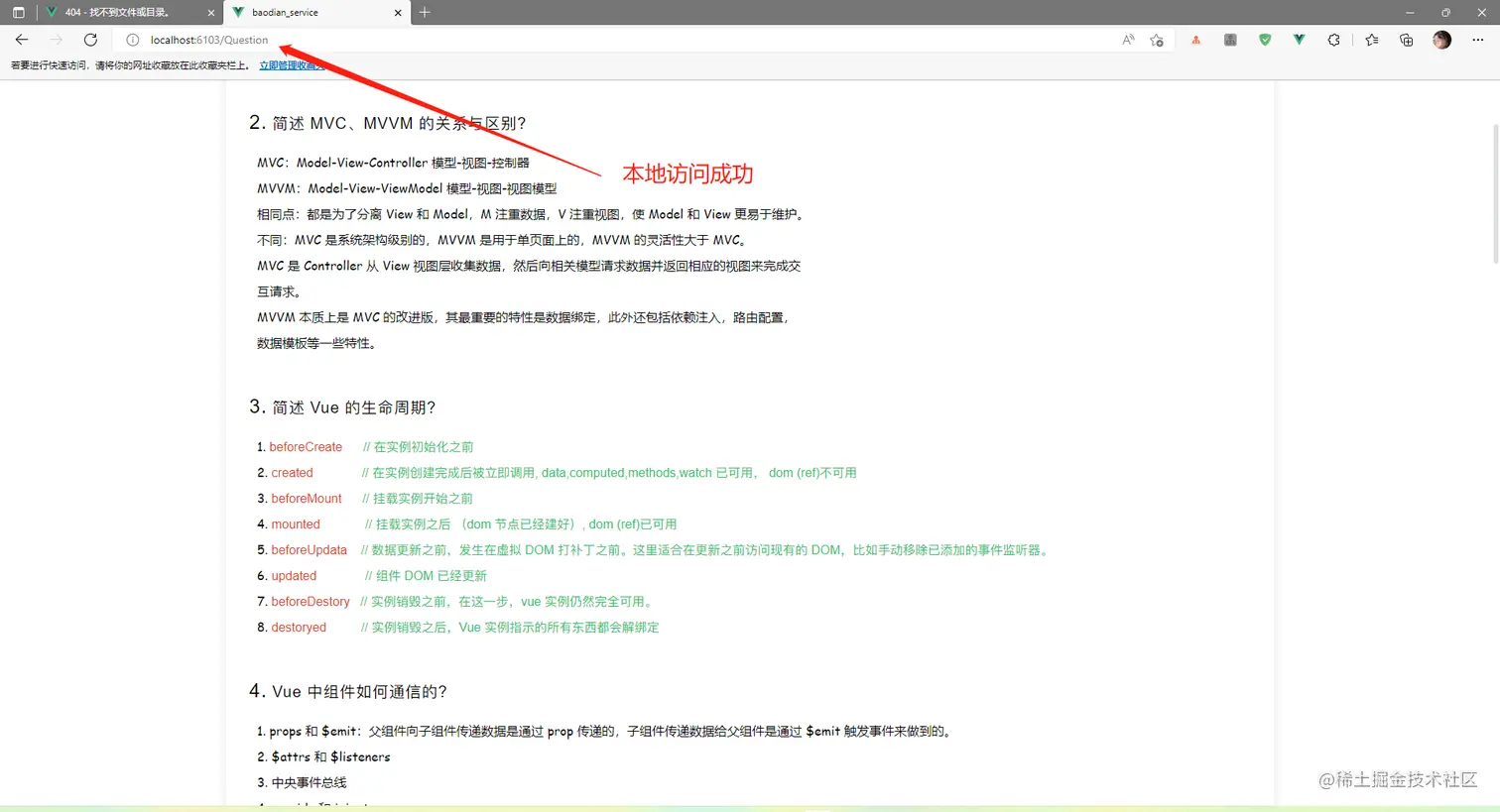Viewport: 1500px width, 812px height.
Task: Open the browser profile avatar
Action: coord(1441,40)
